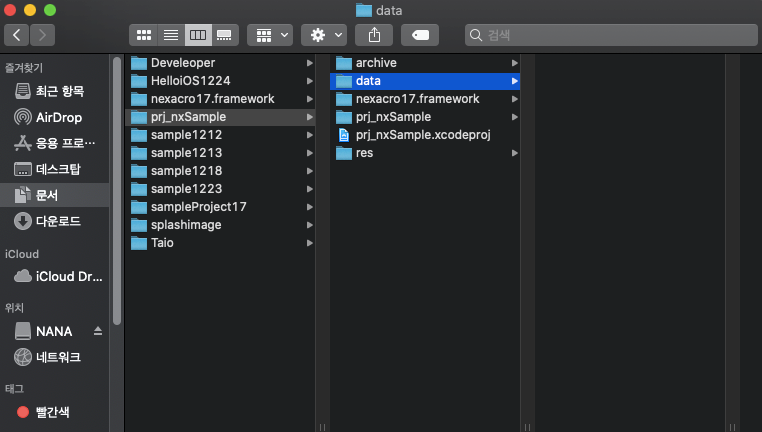Switch to list view mode
Screen dimensions: 762x432
pos(171,35)
